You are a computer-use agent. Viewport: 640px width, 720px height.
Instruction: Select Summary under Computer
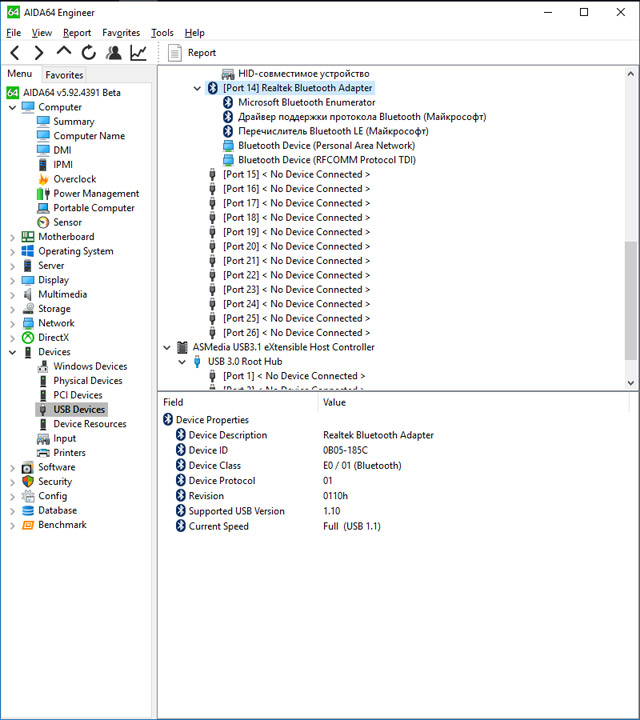click(73, 122)
